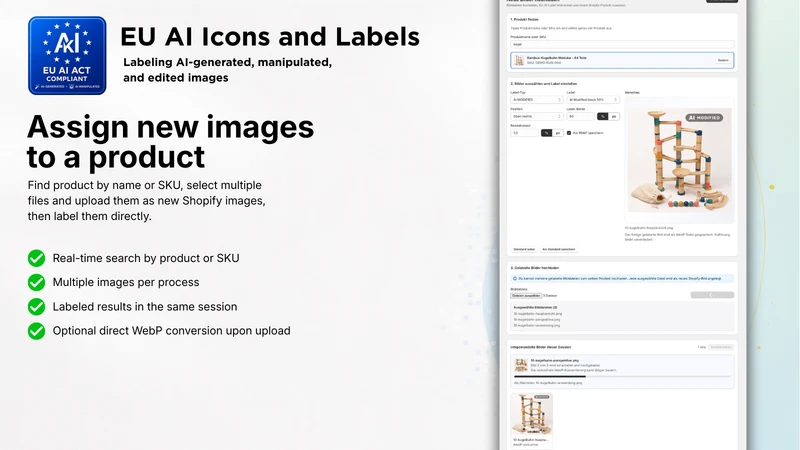Click the second selected file name ending perspektive.png
The image size is (800, 450).
[x=537, y=319]
